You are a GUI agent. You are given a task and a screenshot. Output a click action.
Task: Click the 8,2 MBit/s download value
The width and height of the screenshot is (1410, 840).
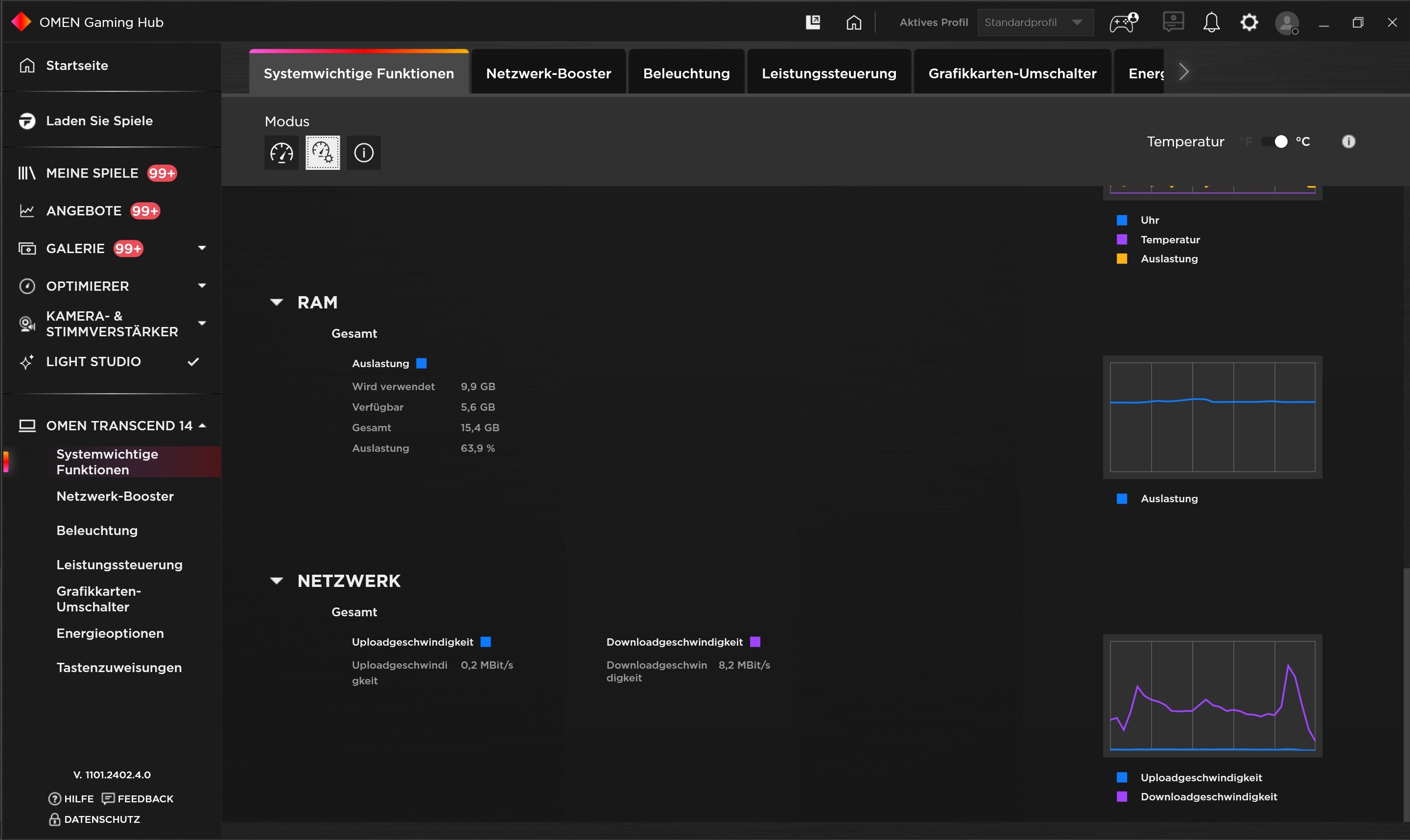[x=744, y=665]
